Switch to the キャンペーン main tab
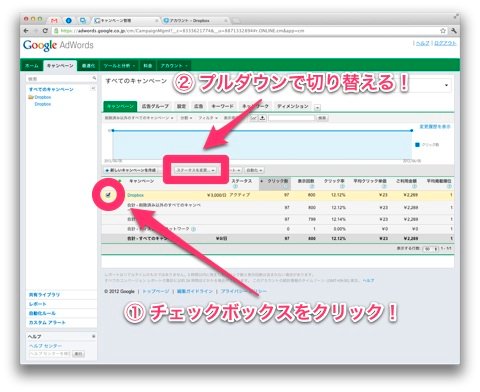480x392 pixels. tap(60, 66)
